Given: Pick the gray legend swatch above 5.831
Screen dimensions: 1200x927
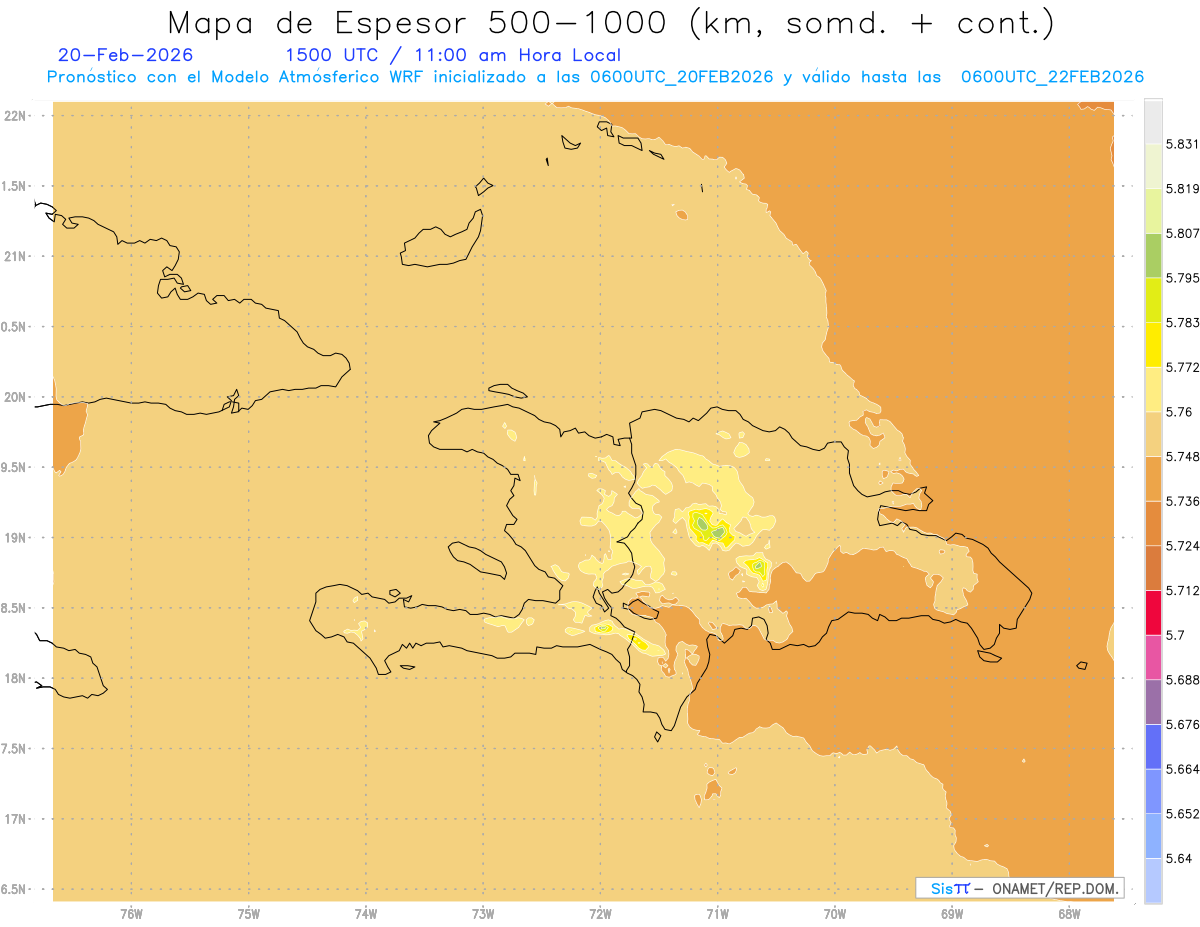Looking at the screenshot, I should tap(1153, 121).
